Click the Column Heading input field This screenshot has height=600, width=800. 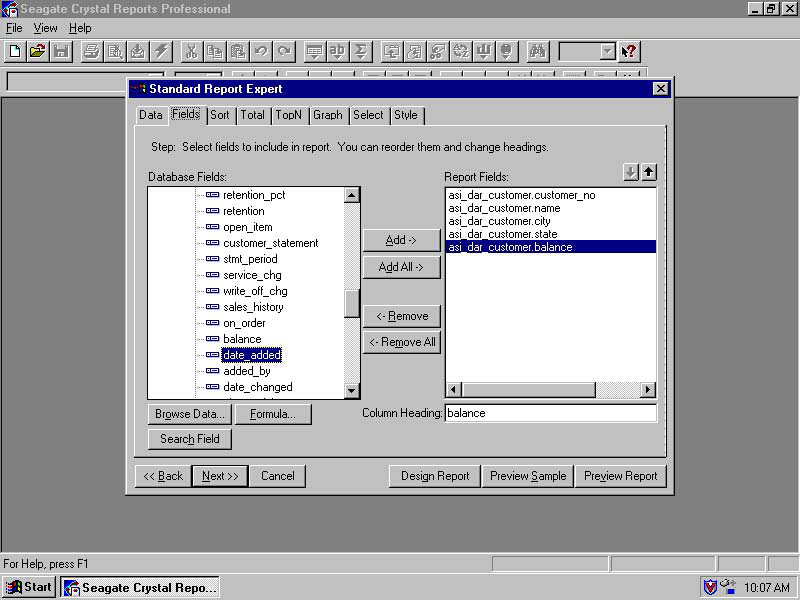coord(551,413)
